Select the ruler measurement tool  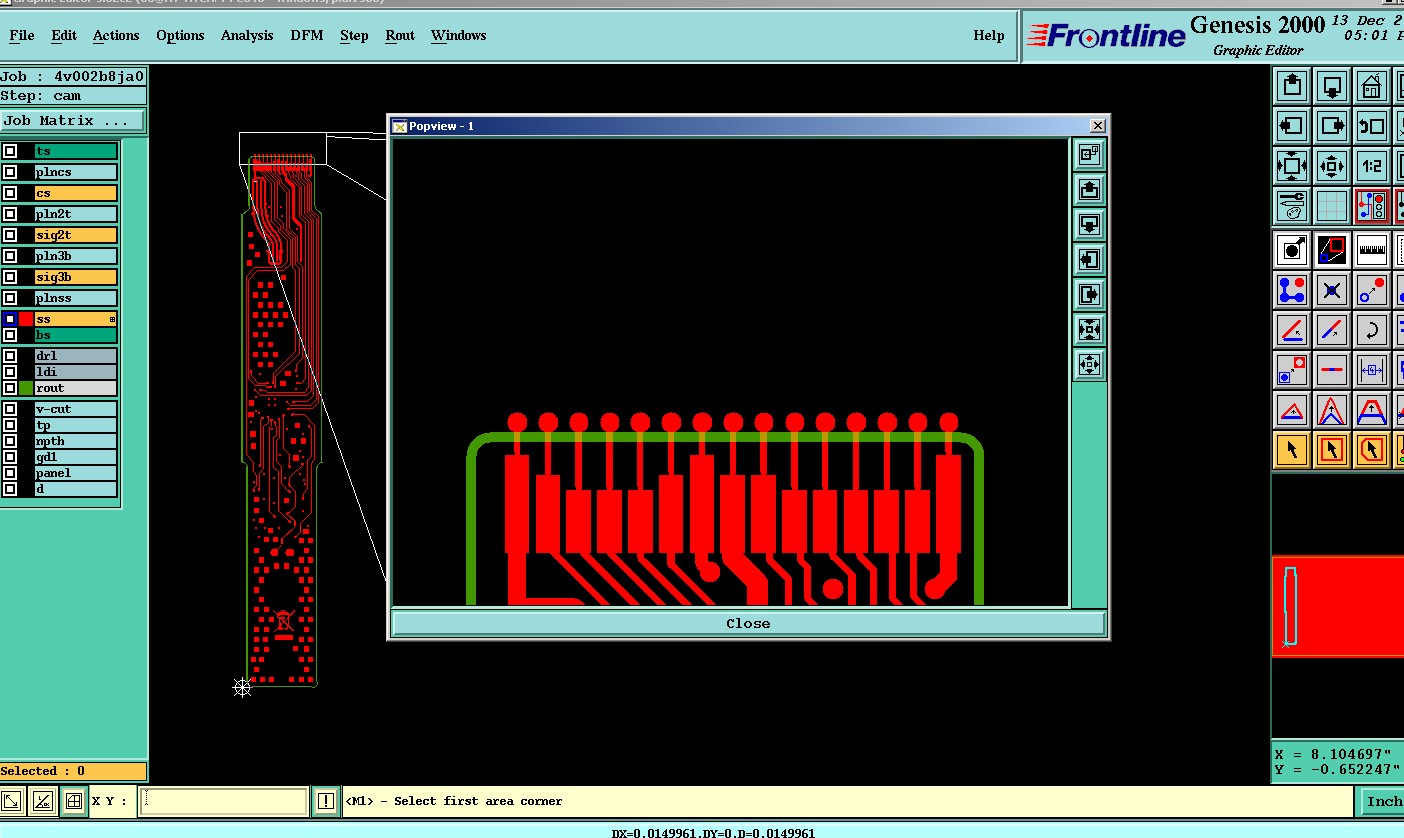1372,250
